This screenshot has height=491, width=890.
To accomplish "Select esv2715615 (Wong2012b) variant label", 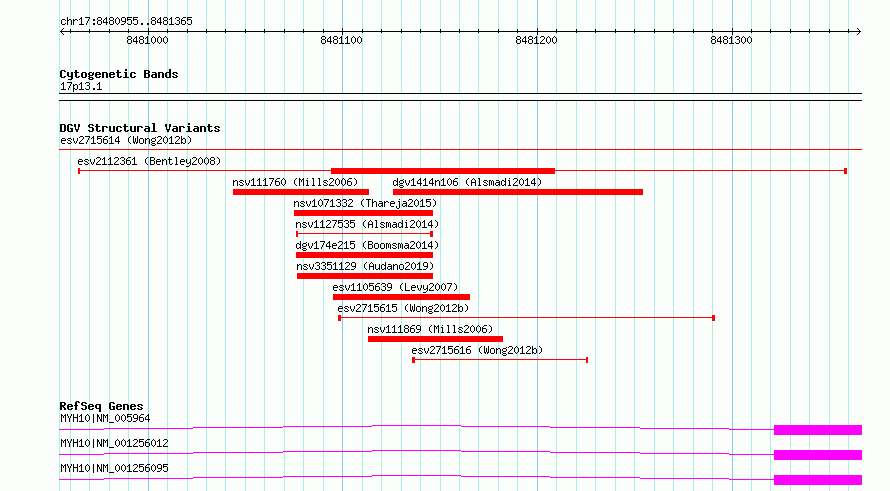I will pos(403,308).
